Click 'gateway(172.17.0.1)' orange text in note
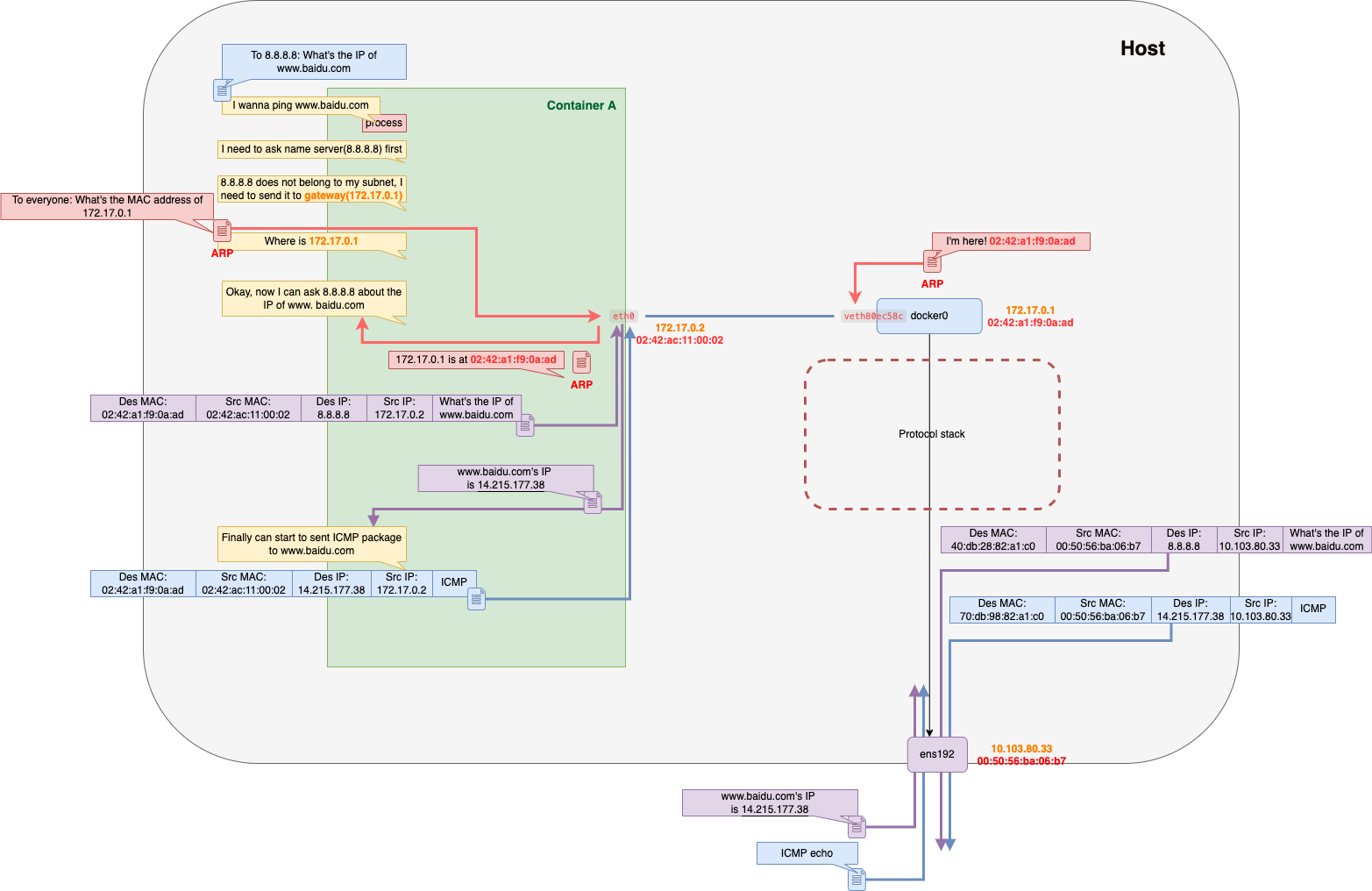Image resolution: width=1372 pixels, height=891 pixels. coord(353,196)
